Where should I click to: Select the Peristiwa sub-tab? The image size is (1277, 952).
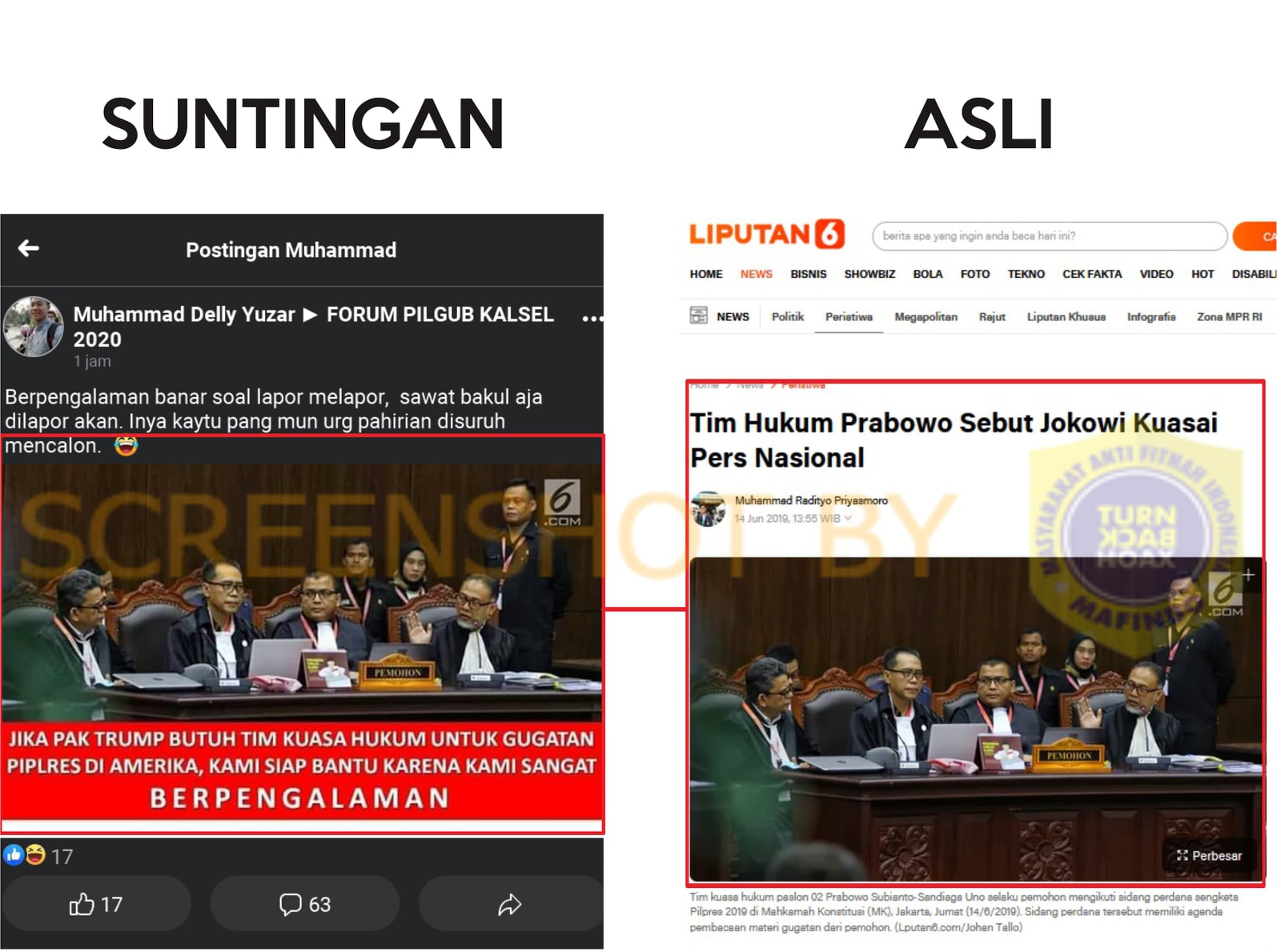(849, 317)
